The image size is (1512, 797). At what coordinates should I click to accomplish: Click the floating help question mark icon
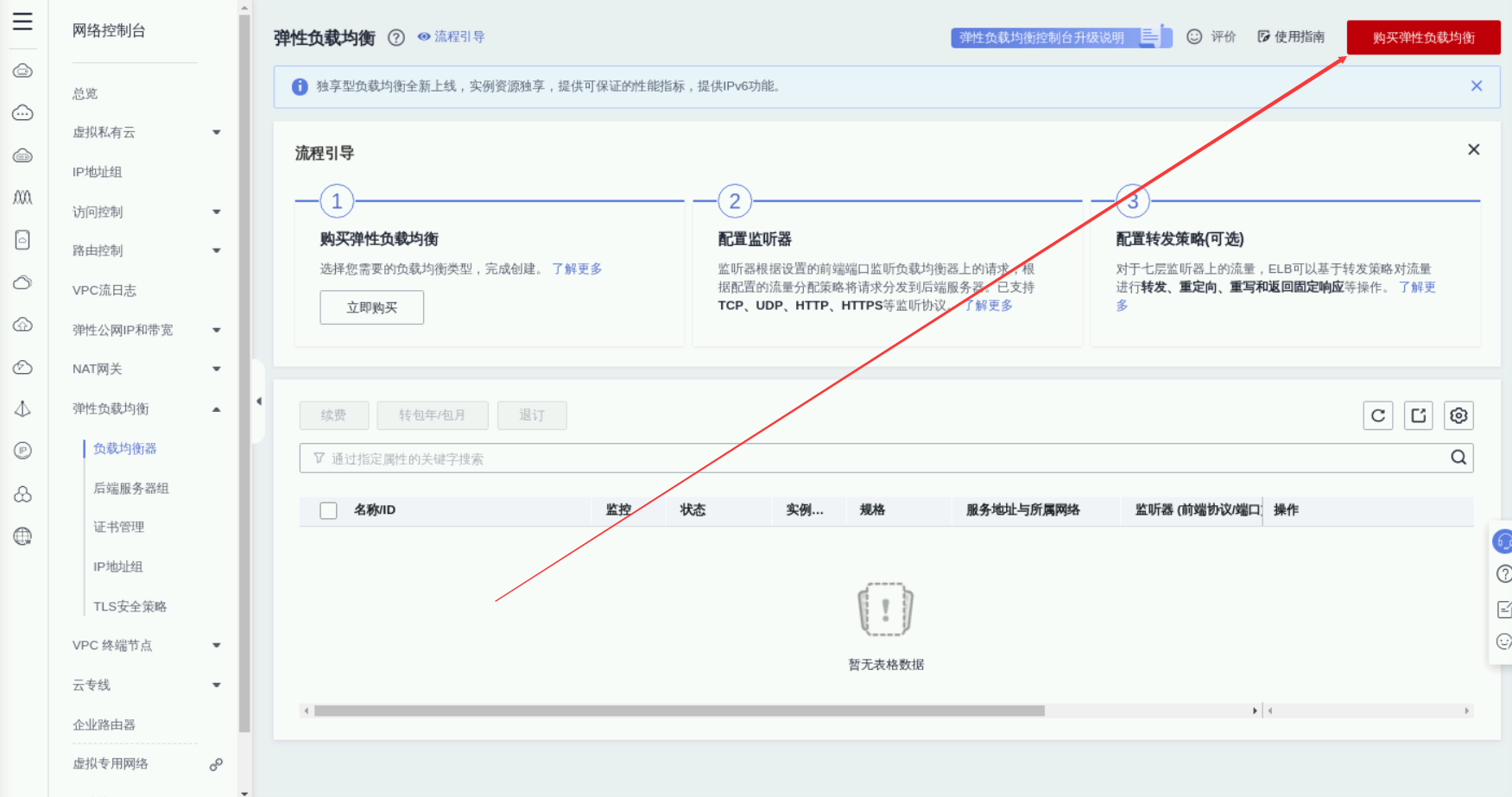(1503, 574)
